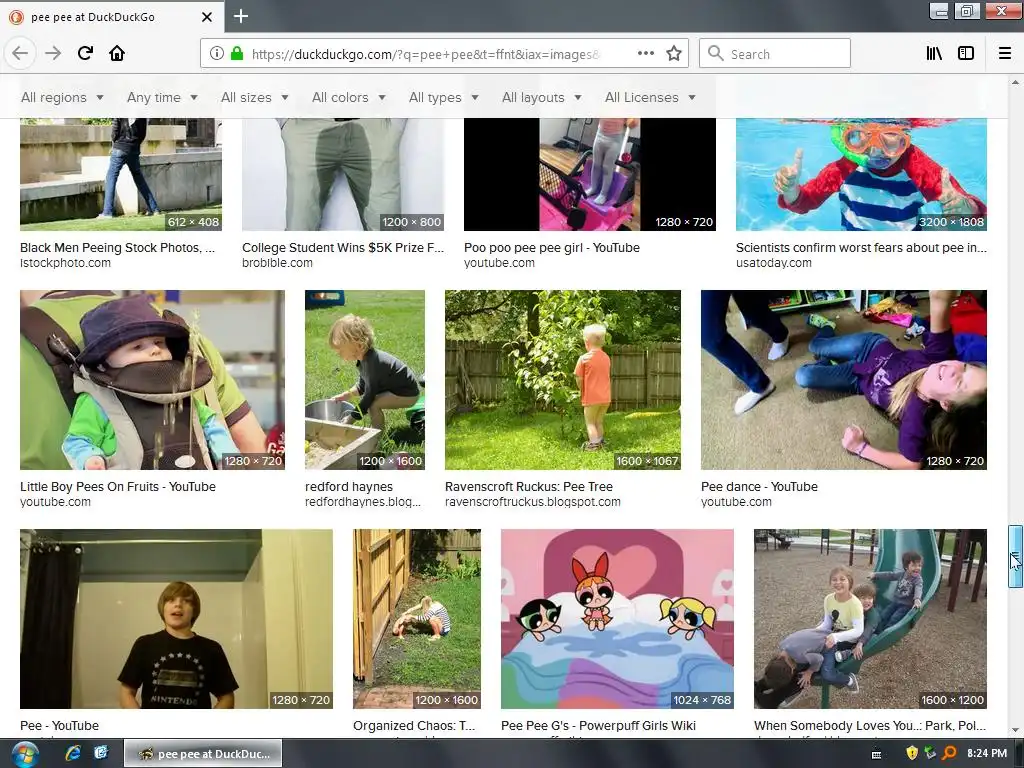
Task: Open Scientists confirm worst fears link
Action: pos(861,248)
